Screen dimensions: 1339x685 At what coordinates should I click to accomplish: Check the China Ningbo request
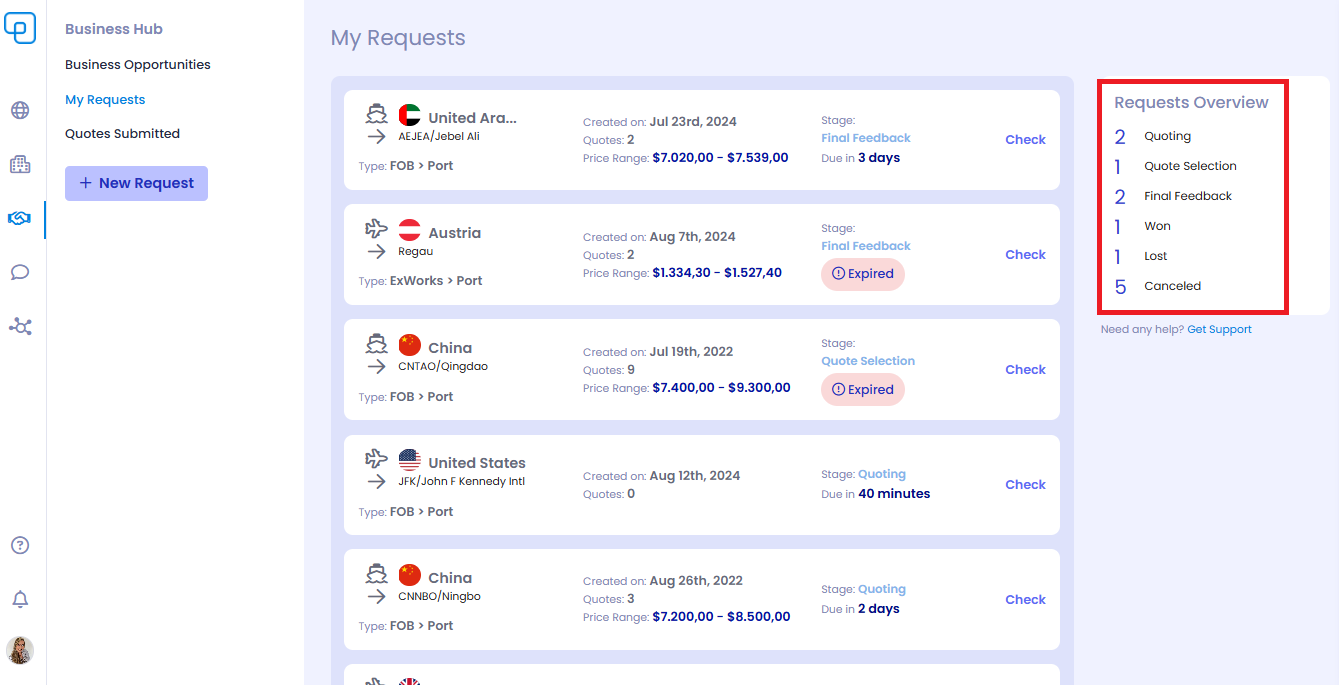coord(1025,600)
